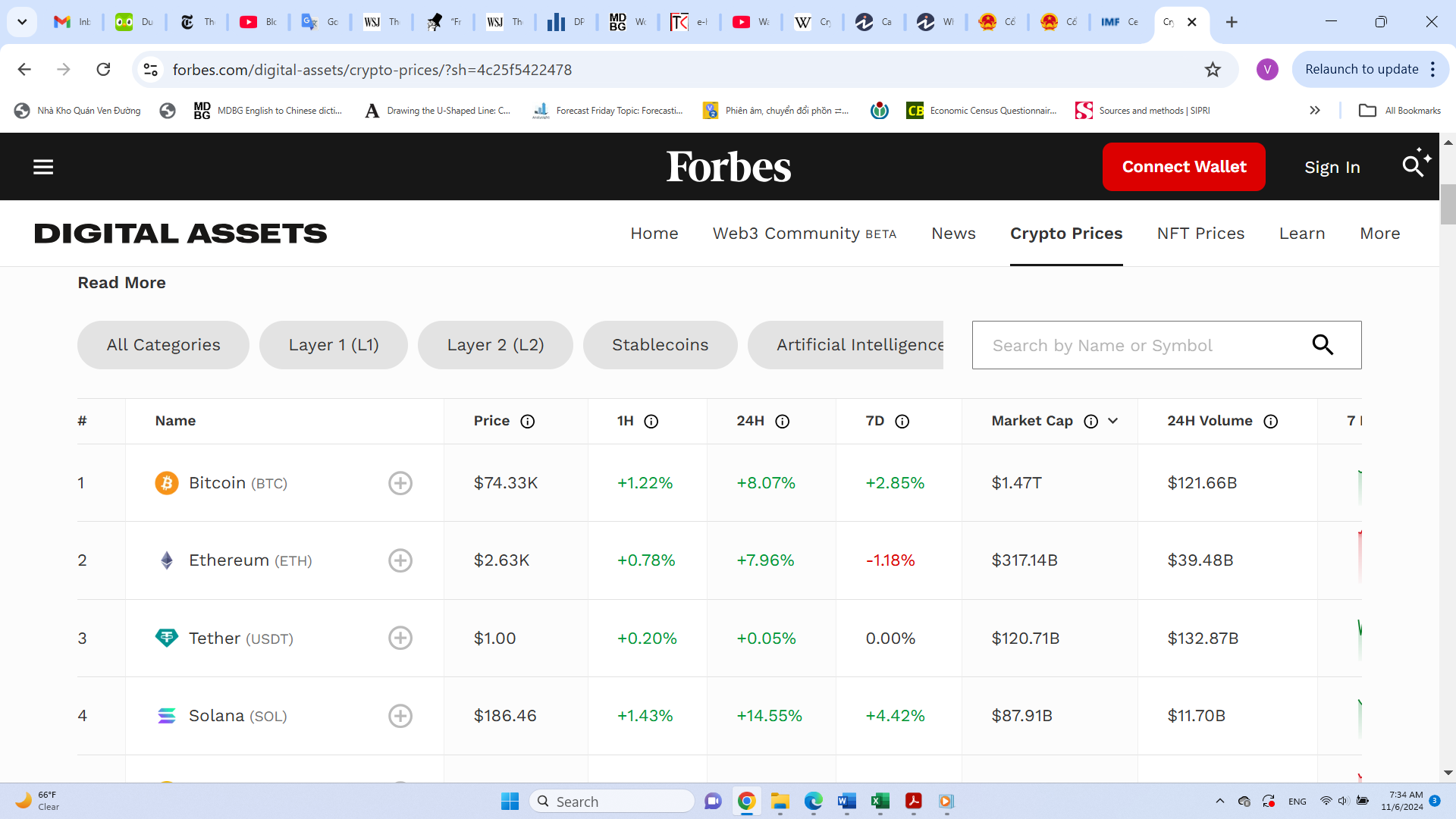Go to the Home section
Screen dimensions: 1456x819
[654, 234]
